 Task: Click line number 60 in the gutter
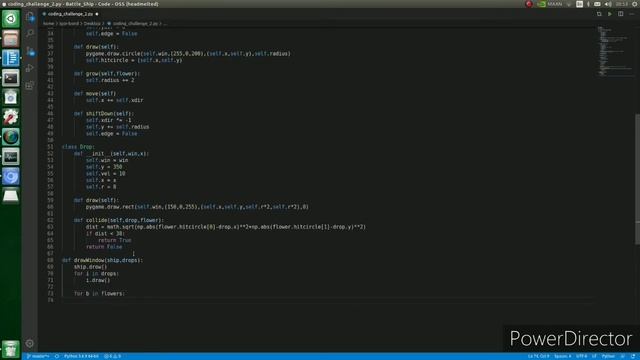(x=50, y=207)
